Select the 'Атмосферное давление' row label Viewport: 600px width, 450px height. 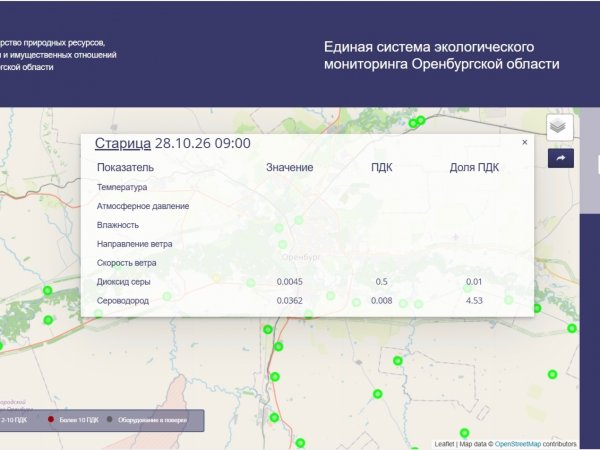coord(143,206)
